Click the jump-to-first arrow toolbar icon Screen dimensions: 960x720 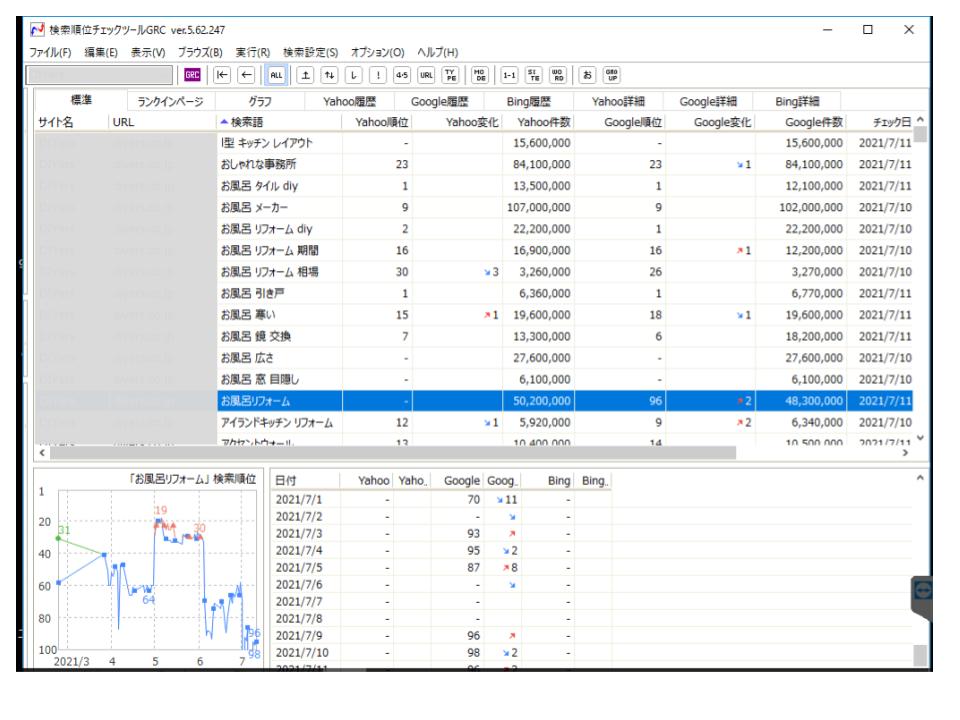point(222,75)
